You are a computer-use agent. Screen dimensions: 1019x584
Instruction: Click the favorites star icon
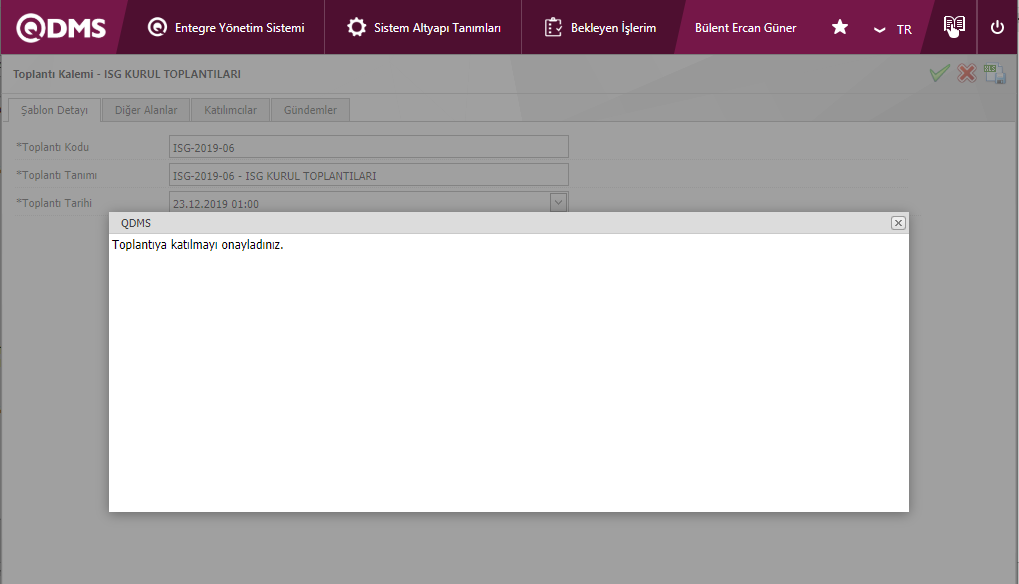(840, 27)
